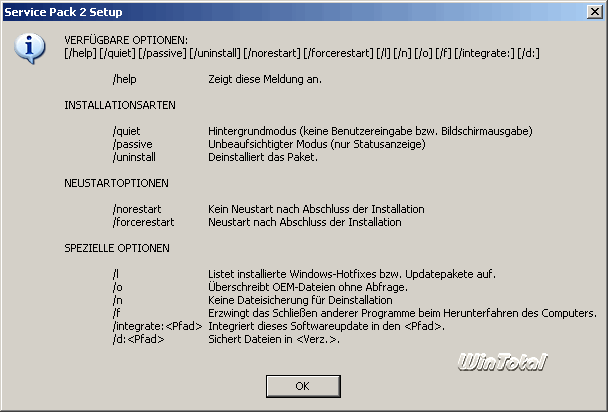The image size is (608, 412).
Task: Click the NEUSTARTOPTIONEN heading
Action: [x=116, y=183]
